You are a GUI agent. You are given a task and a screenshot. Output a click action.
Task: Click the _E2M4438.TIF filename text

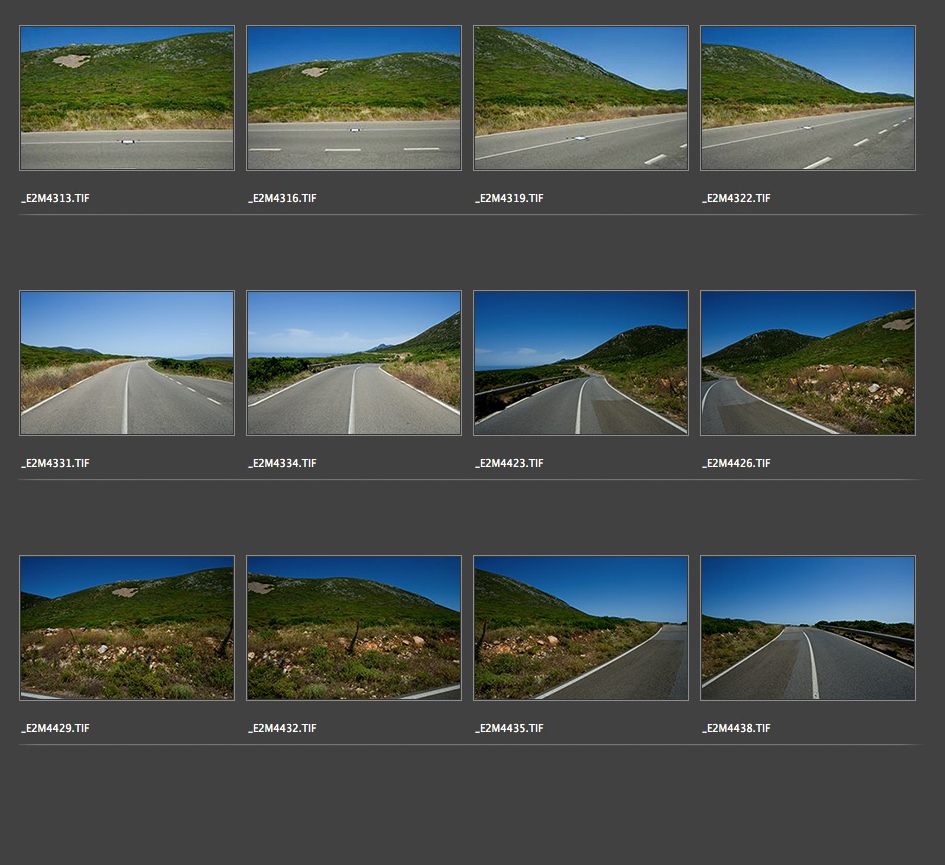pos(737,729)
